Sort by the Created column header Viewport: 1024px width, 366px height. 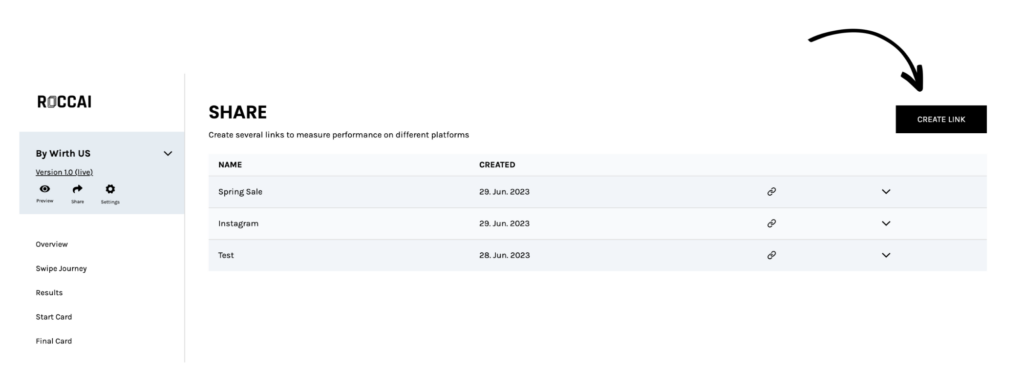[497, 165]
